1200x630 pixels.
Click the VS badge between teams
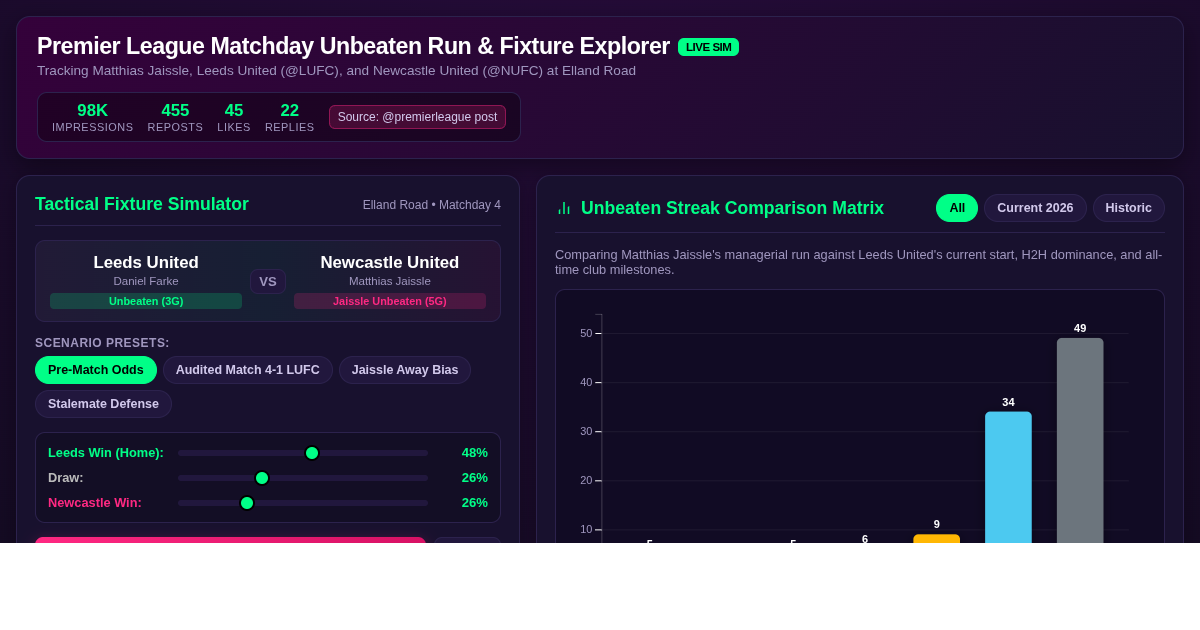tap(268, 281)
